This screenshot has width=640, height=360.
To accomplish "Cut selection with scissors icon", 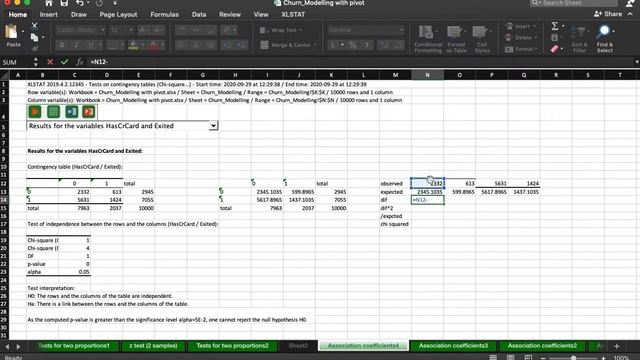I will (x=35, y=26).
